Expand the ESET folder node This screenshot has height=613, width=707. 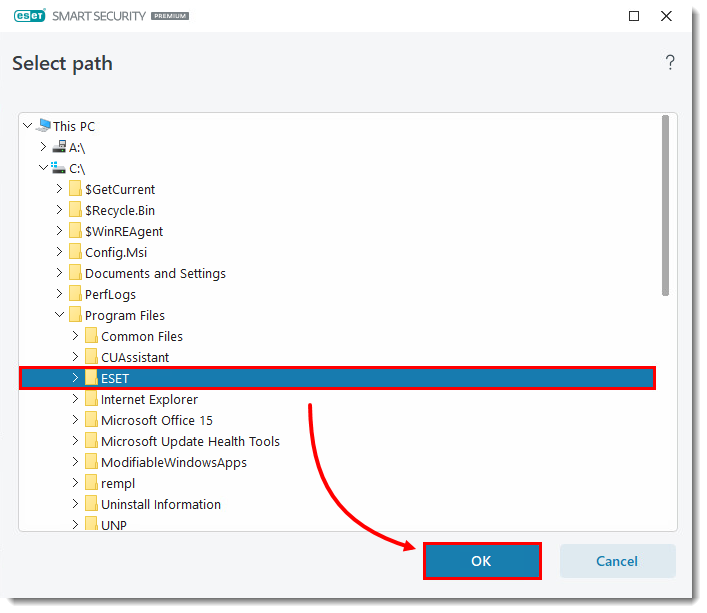[76, 378]
